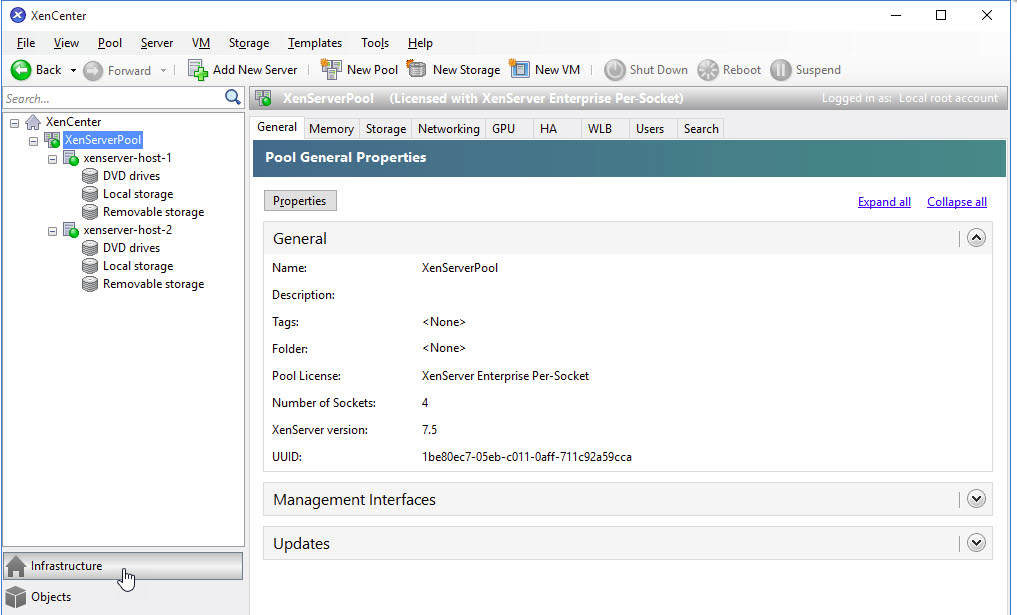Image resolution: width=1017 pixels, height=615 pixels.
Task: Collapse the xenserver-host-2 tree node
Action: [53, 231]
